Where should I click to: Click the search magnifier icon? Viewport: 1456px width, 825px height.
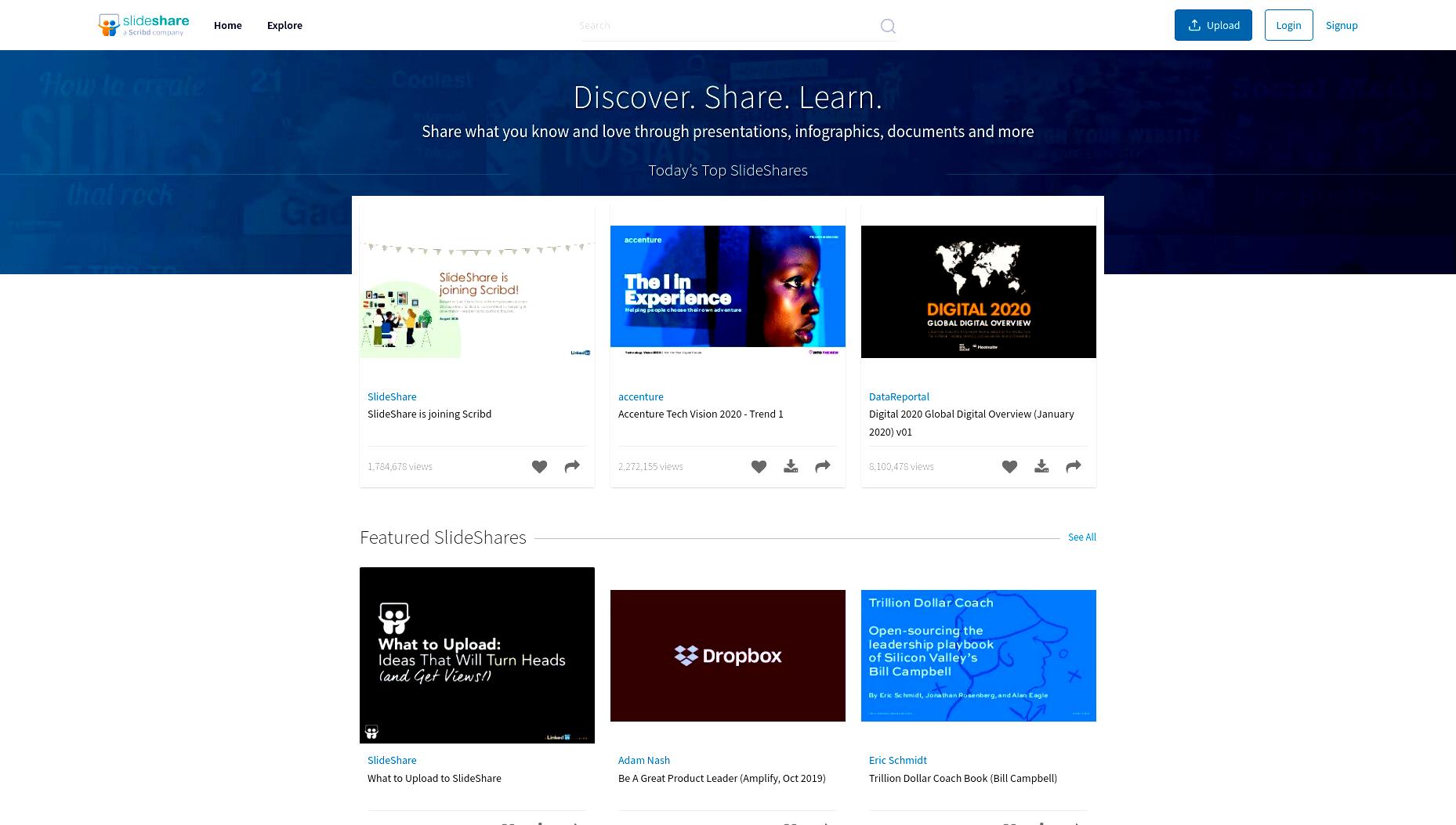[x=888, y=26]
